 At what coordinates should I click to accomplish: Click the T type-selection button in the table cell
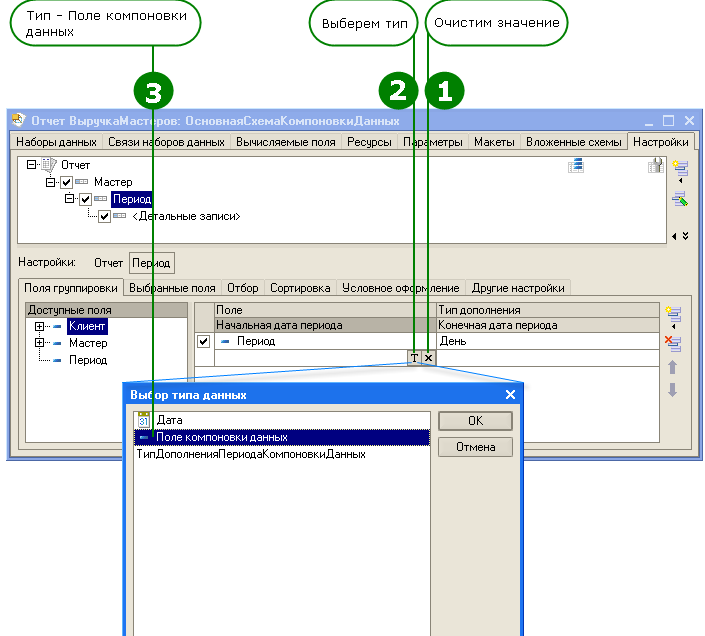point(414,358)
